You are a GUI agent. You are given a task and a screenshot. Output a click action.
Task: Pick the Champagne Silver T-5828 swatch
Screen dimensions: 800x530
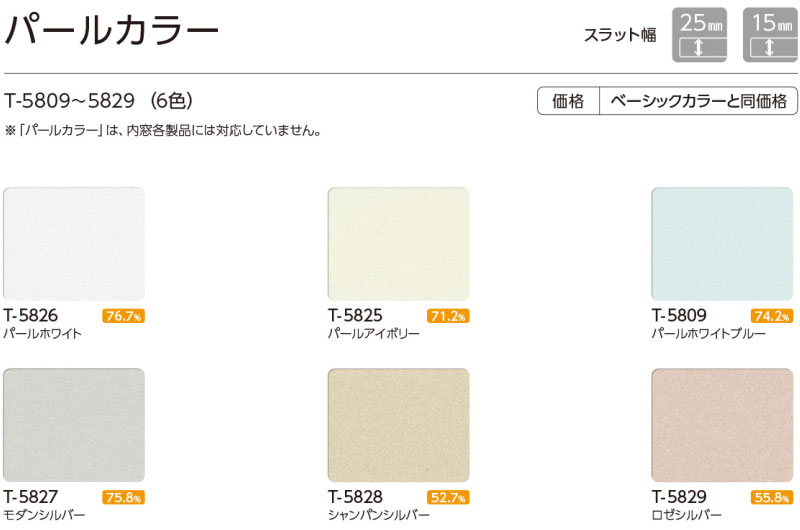click(398, 425)
